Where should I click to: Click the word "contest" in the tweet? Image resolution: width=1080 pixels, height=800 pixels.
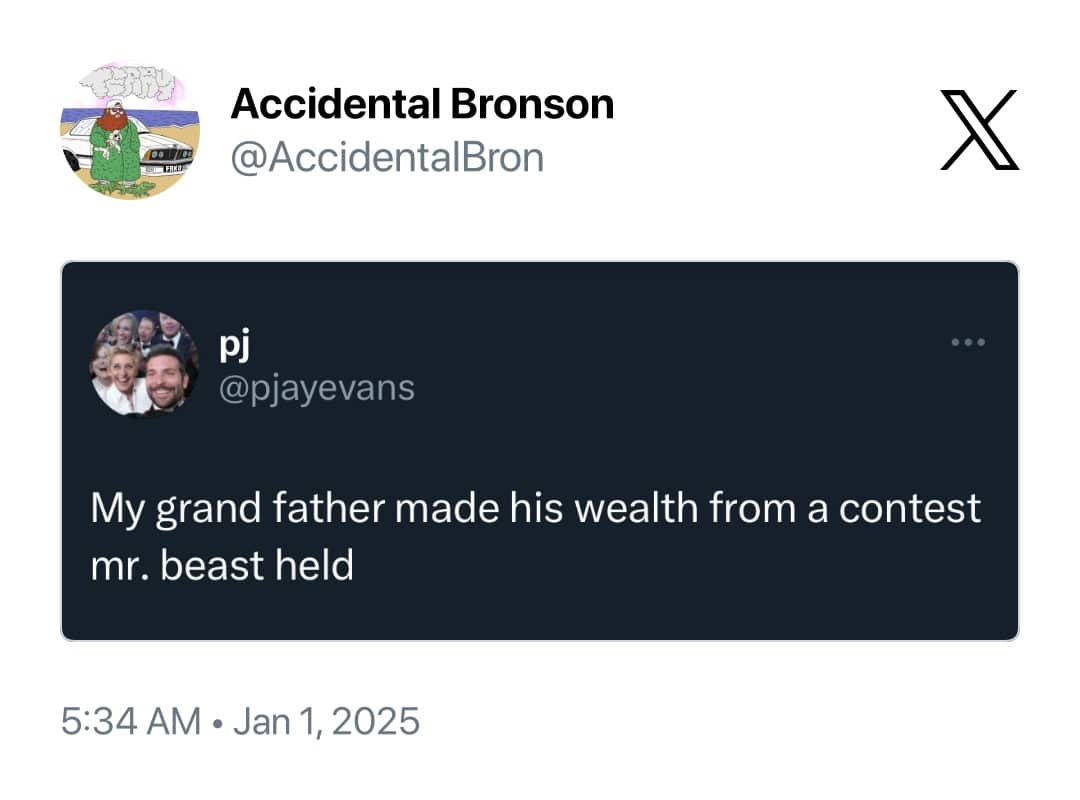pyautogui.click(x=909, y=509)
